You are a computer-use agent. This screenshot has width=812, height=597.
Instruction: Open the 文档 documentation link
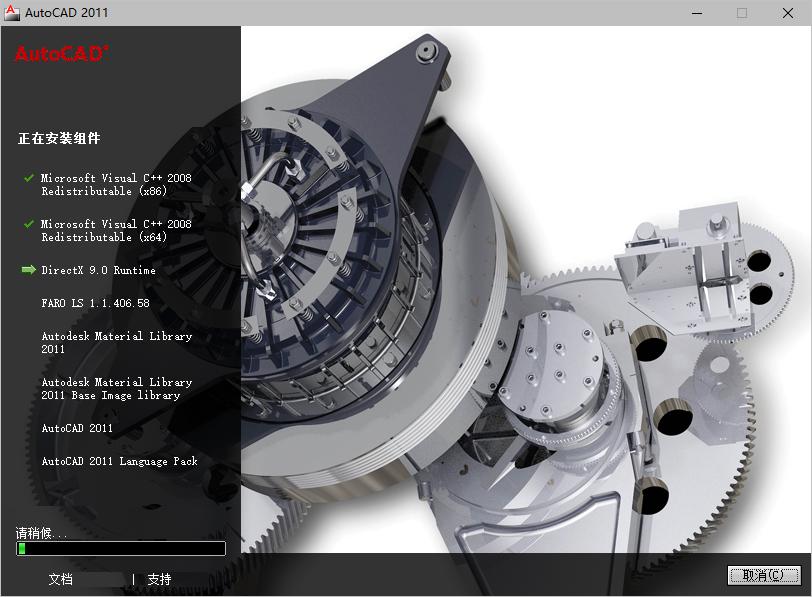click(x=59, y=579)
